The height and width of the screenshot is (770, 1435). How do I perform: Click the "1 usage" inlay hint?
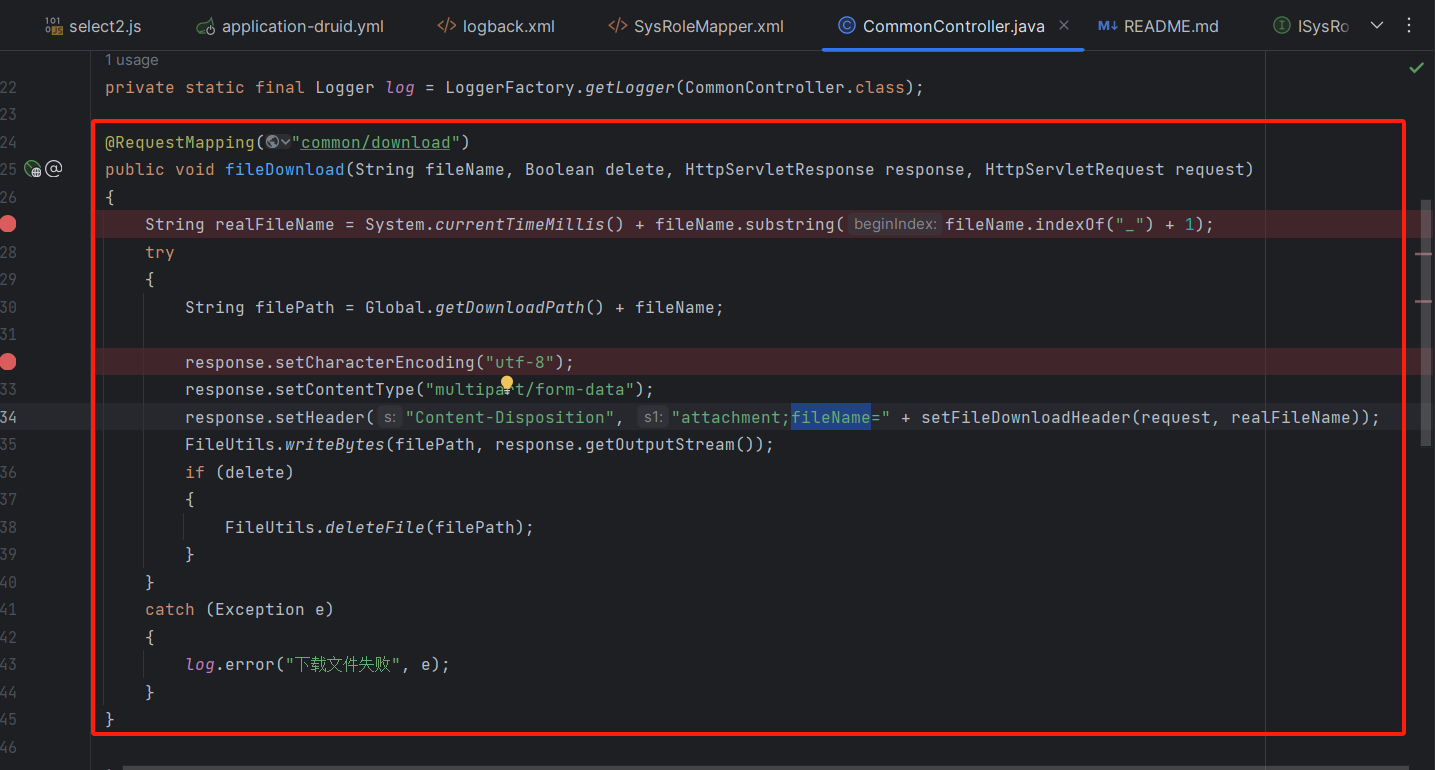coord(132,60)
